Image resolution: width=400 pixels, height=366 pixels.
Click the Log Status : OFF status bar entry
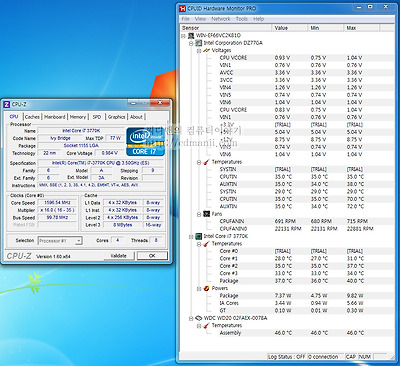pos(287,357)
